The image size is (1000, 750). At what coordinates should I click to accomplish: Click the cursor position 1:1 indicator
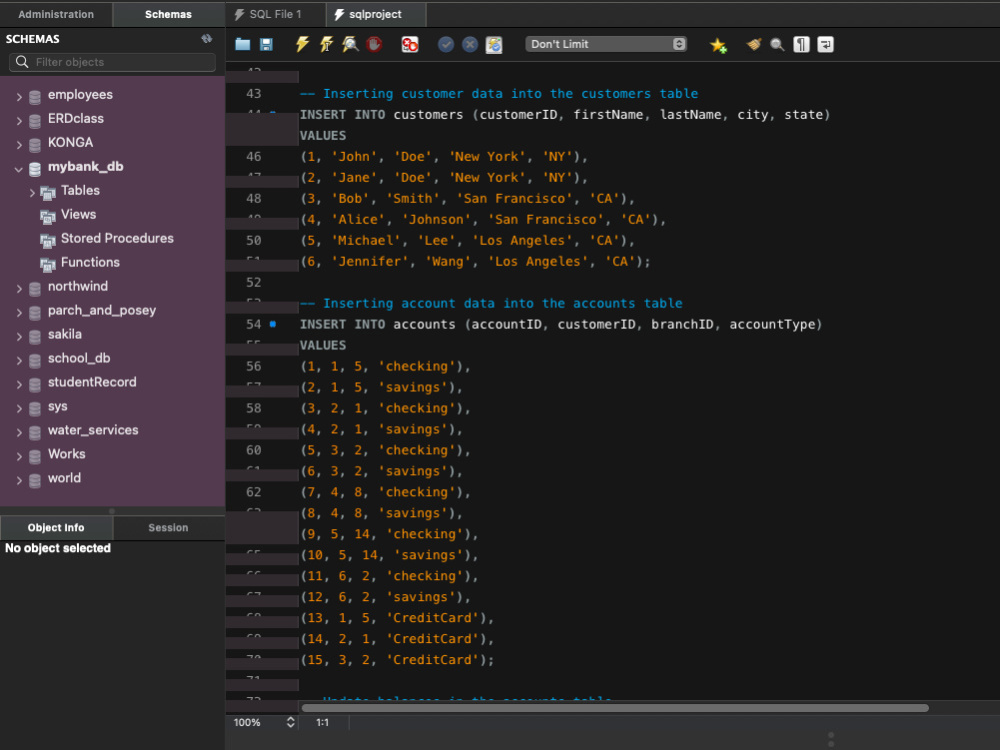tap(323, 723)
